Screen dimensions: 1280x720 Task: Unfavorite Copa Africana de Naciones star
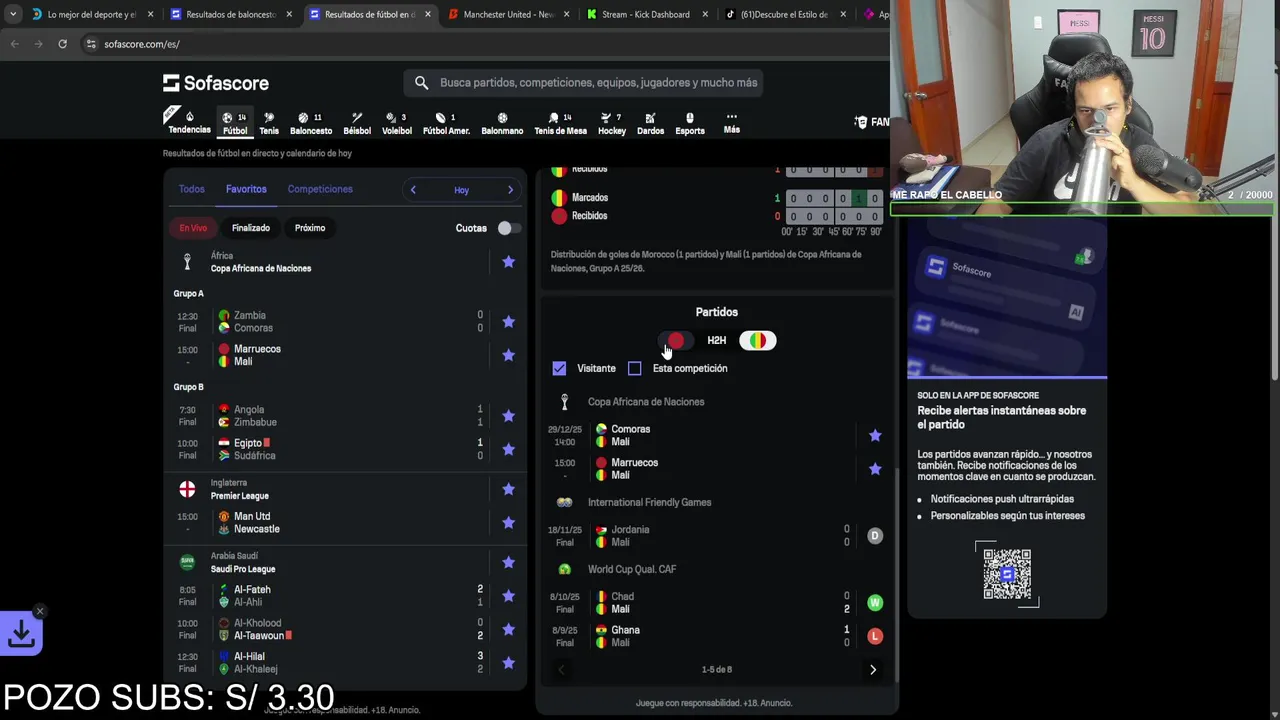(x=508, y=262)
